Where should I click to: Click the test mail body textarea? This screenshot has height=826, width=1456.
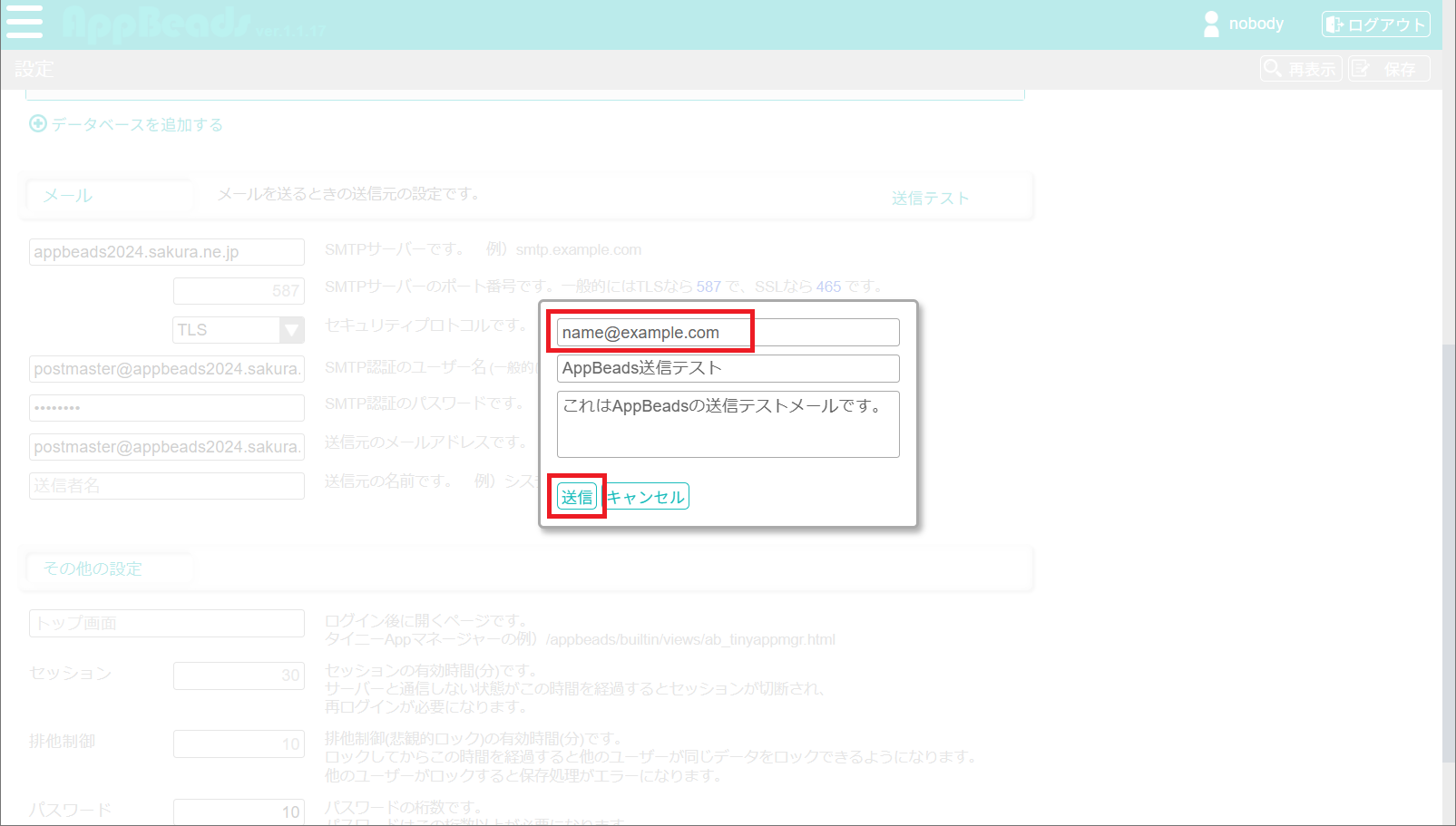click(728, 424)
